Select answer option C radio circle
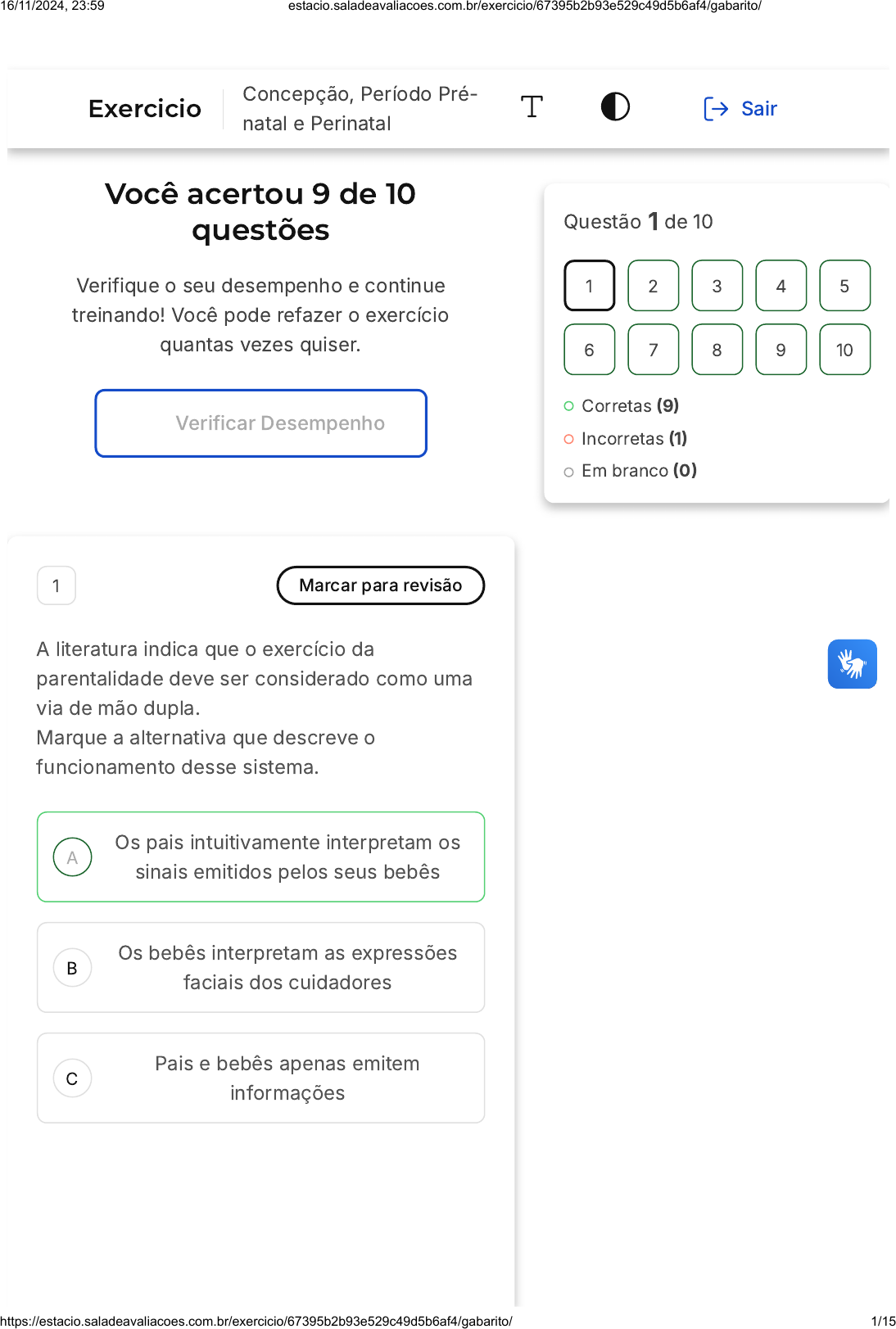896x1329 pixels. click(x=73, y=1078)
